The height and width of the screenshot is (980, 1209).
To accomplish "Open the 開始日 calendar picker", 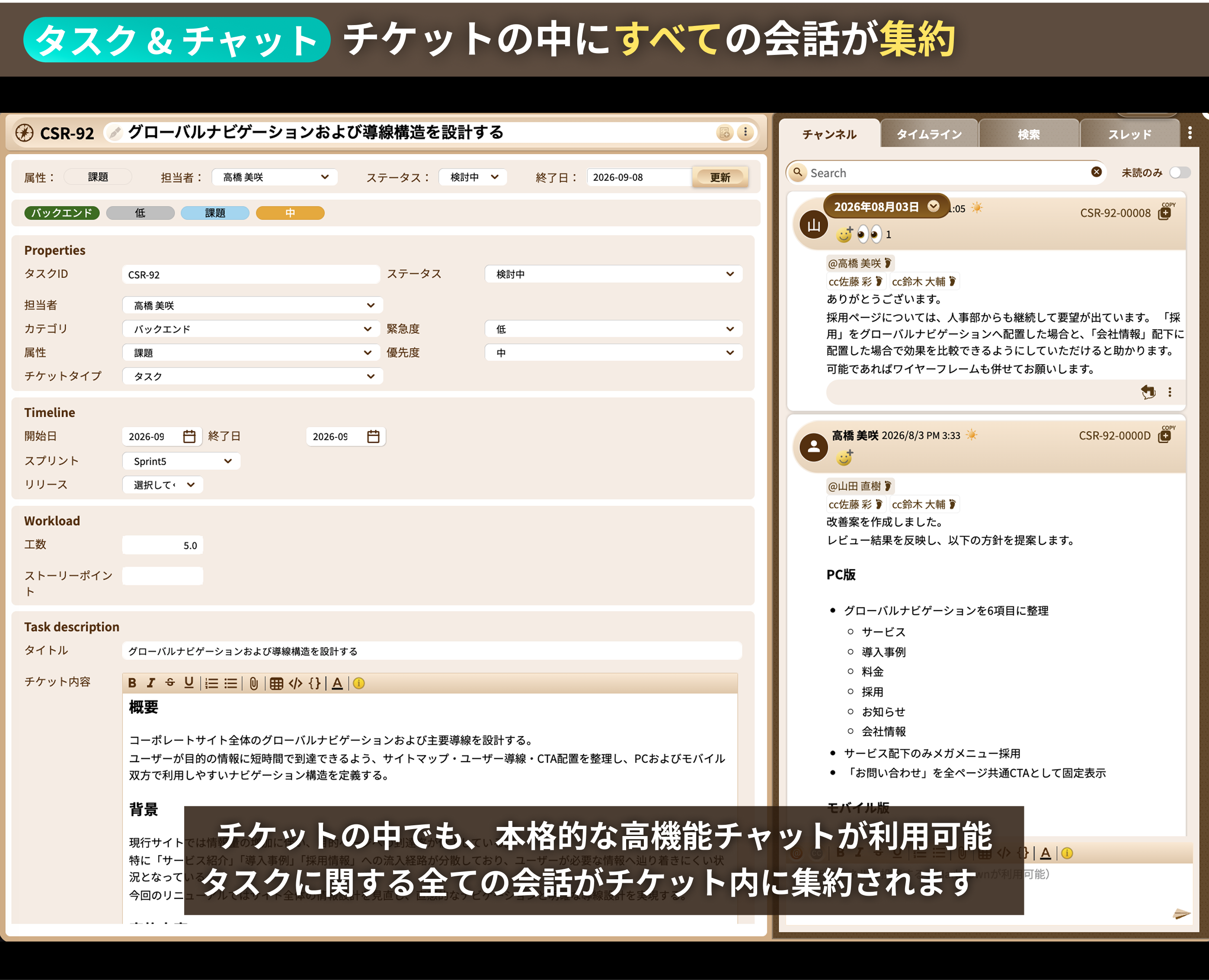I will point(189,436).
